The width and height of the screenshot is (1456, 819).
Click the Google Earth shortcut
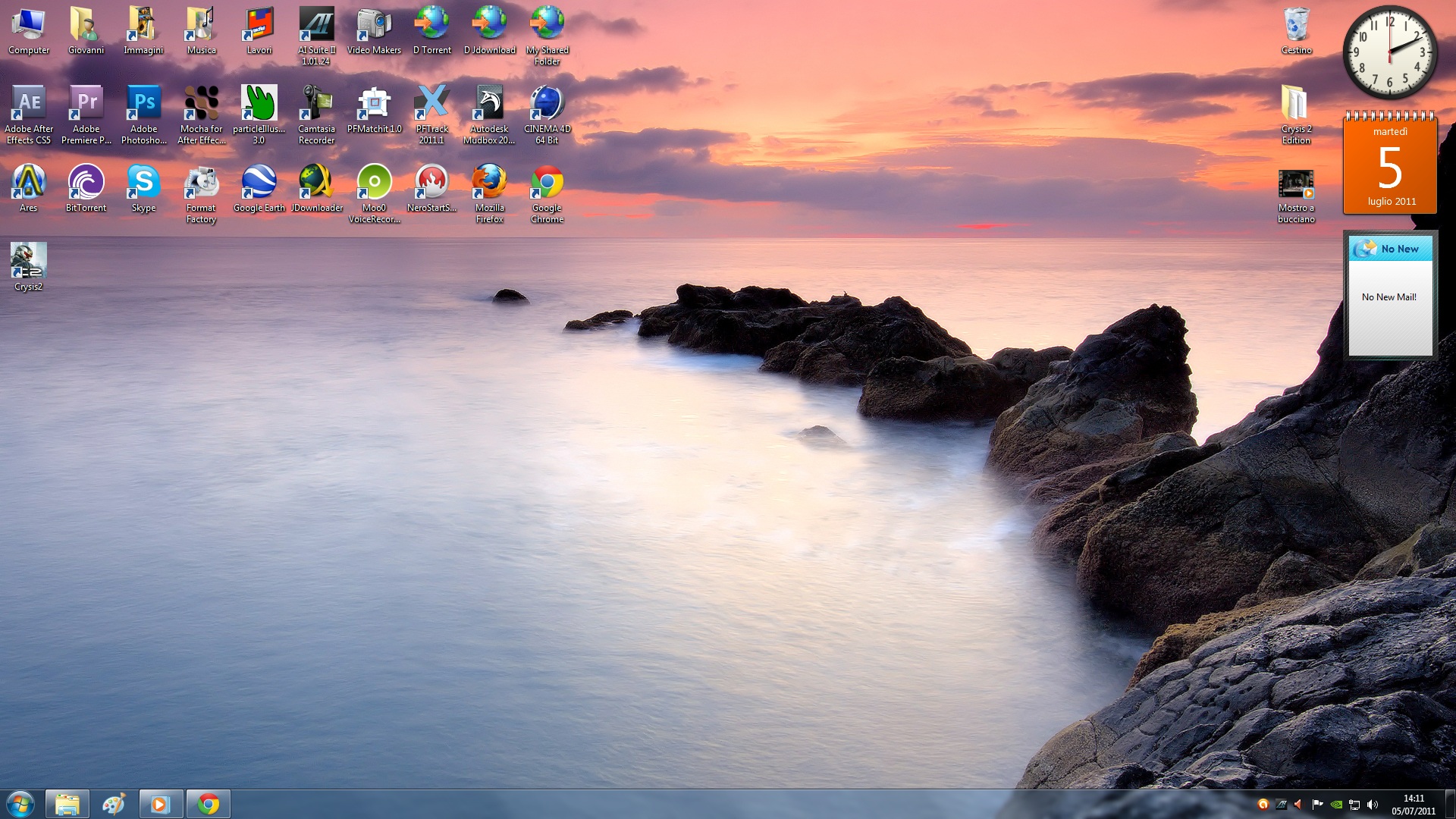259,184
